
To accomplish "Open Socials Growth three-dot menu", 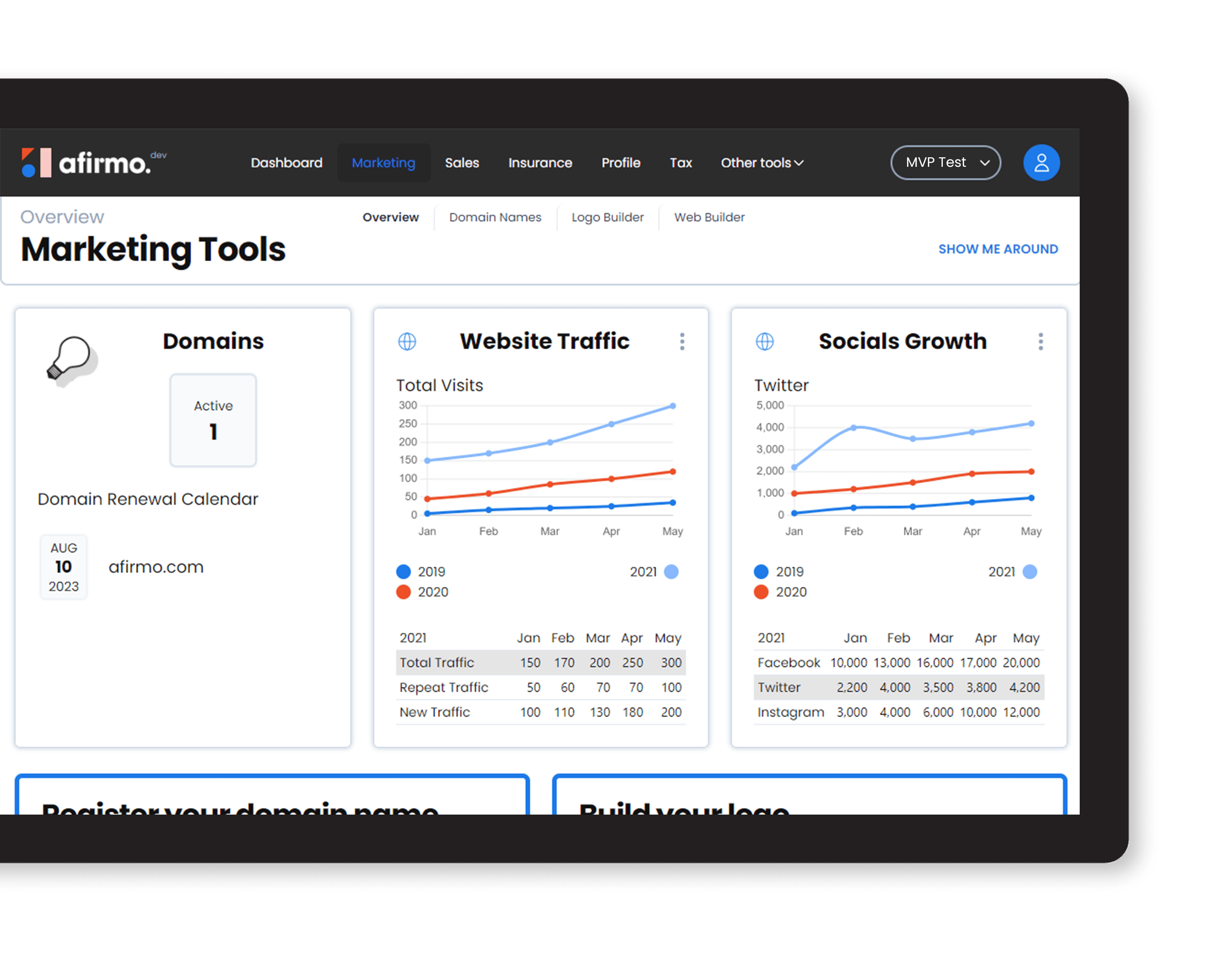I will (1040, 341).
